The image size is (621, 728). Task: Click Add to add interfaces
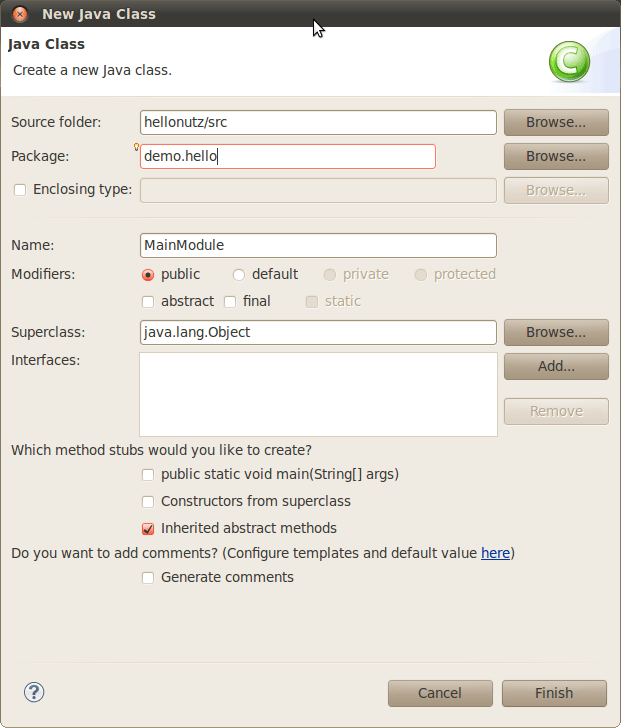[556, 366]
